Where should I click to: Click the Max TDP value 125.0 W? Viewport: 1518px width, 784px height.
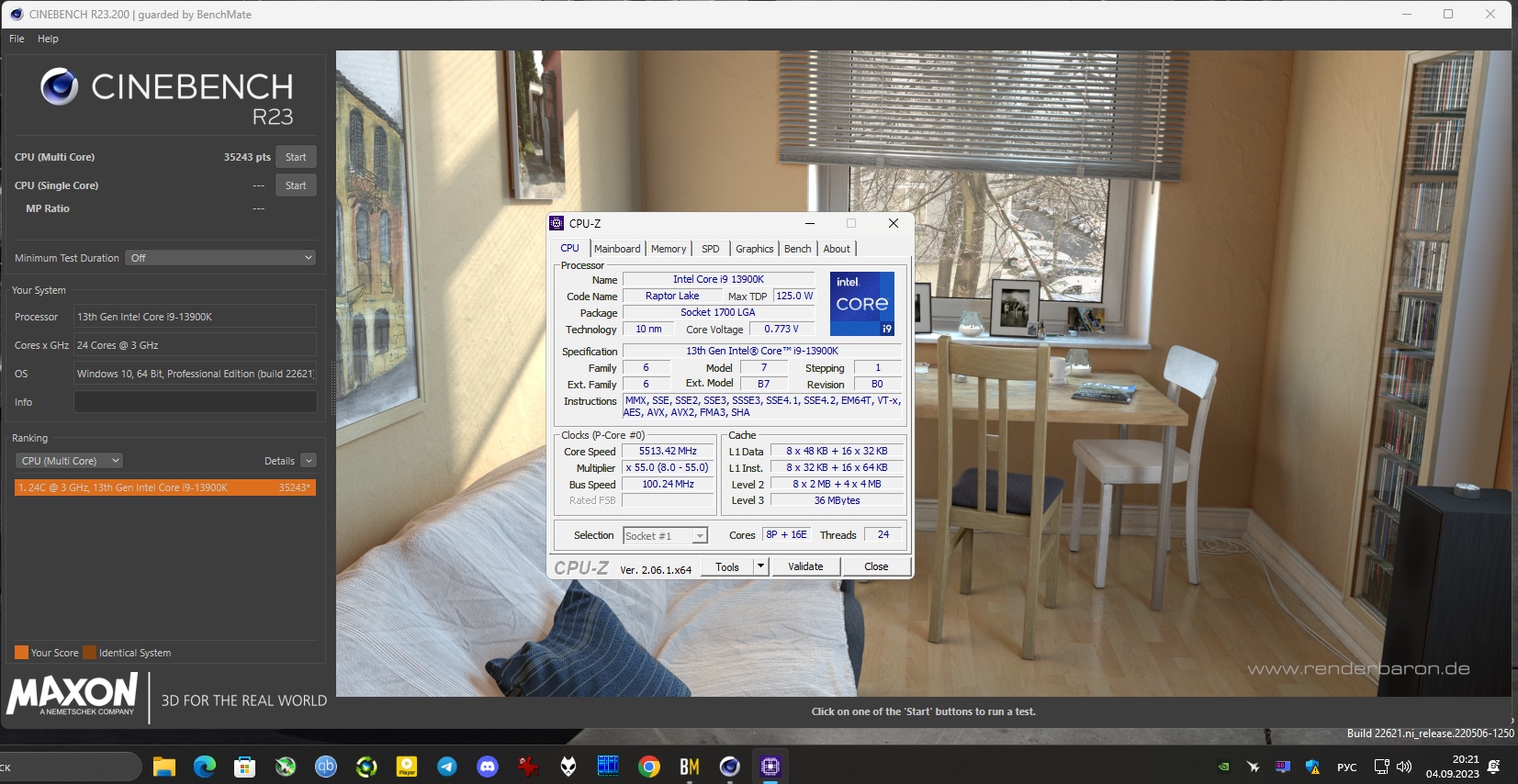(794, 296)
